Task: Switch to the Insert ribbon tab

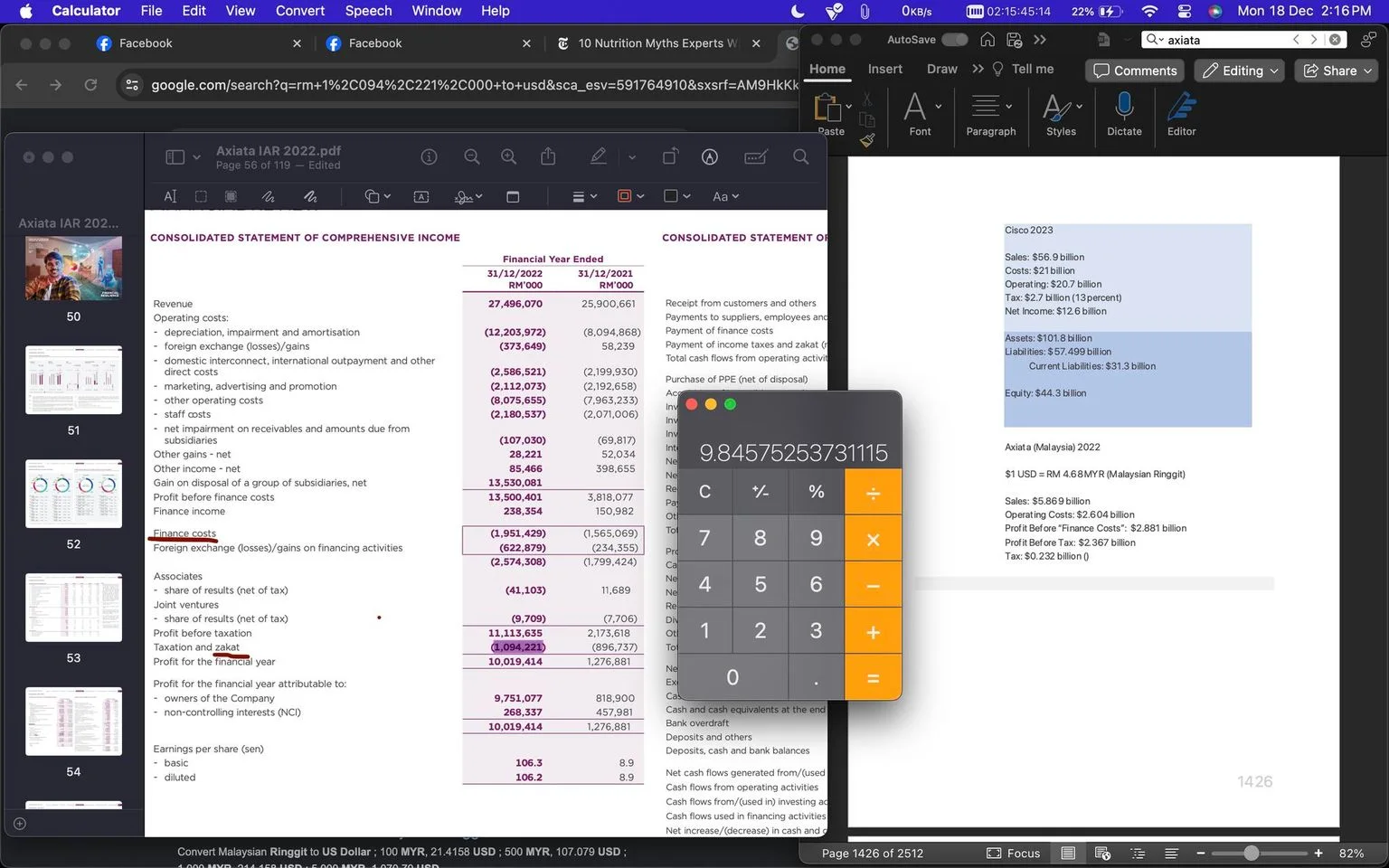Action: pyautogui.click(x=884, y=69)
